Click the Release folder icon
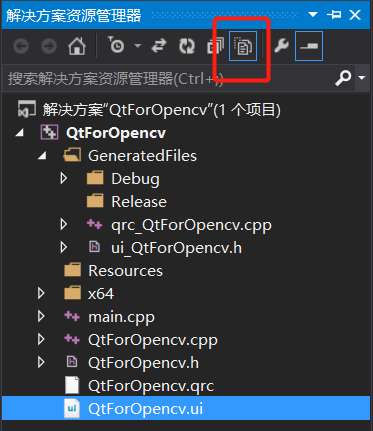This screenshot has height=431, width=373. click(95, 201)
